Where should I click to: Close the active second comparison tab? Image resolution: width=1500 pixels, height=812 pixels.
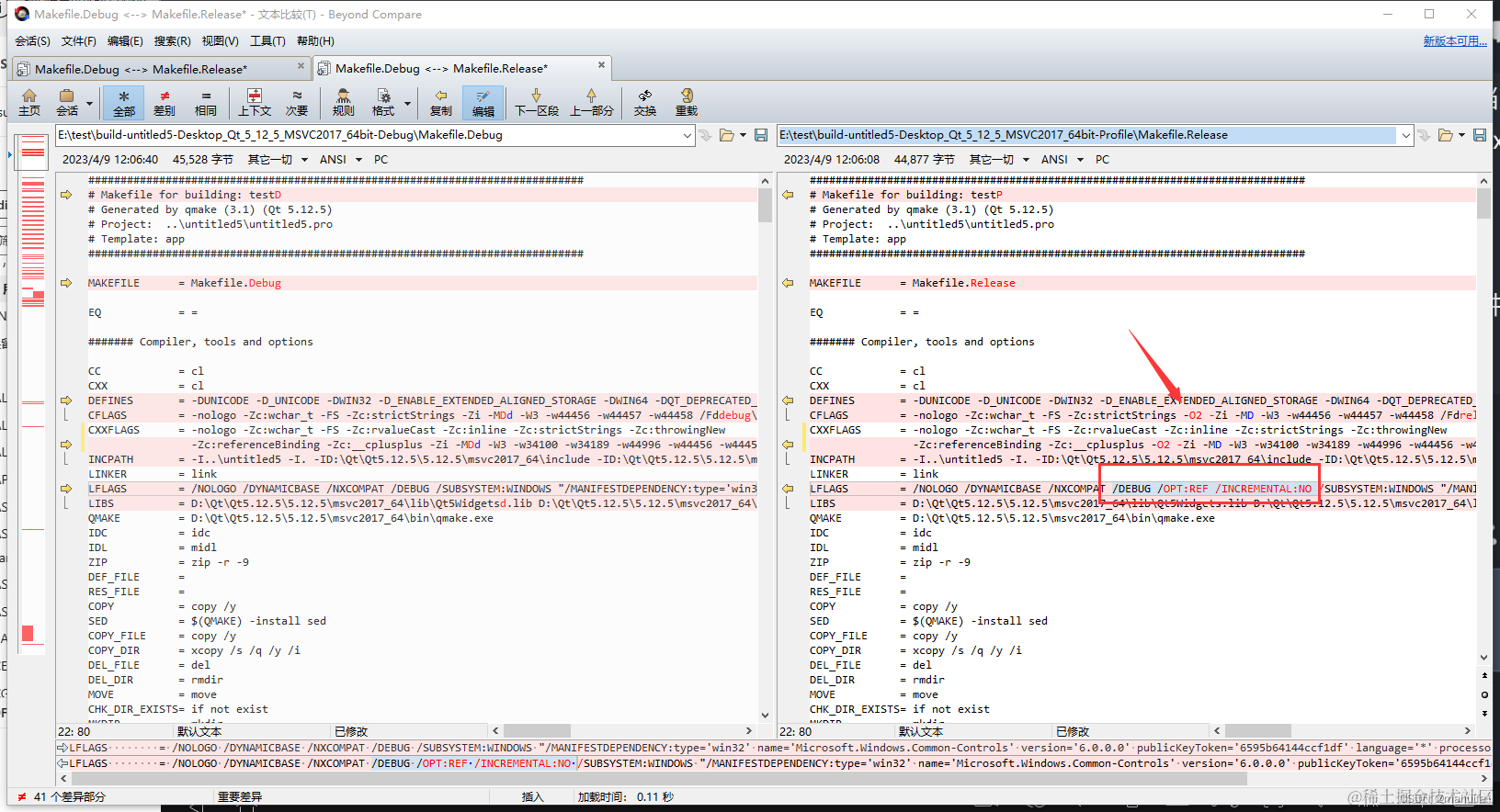(601, 65)
